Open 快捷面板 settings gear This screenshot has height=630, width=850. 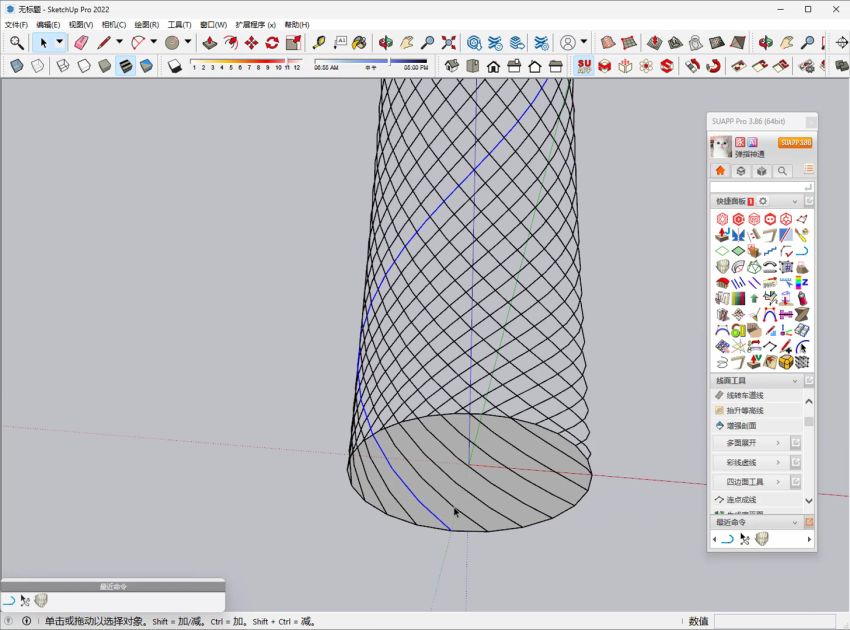pyautogui.click(x=763, y=201)
